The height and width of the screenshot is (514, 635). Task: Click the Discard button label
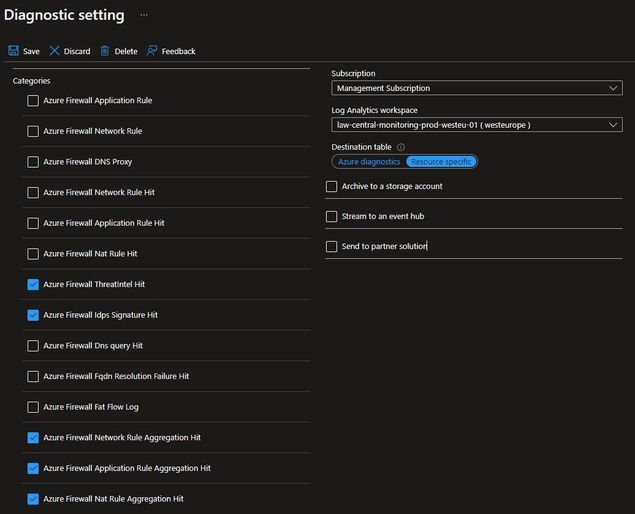coord(77,51)
